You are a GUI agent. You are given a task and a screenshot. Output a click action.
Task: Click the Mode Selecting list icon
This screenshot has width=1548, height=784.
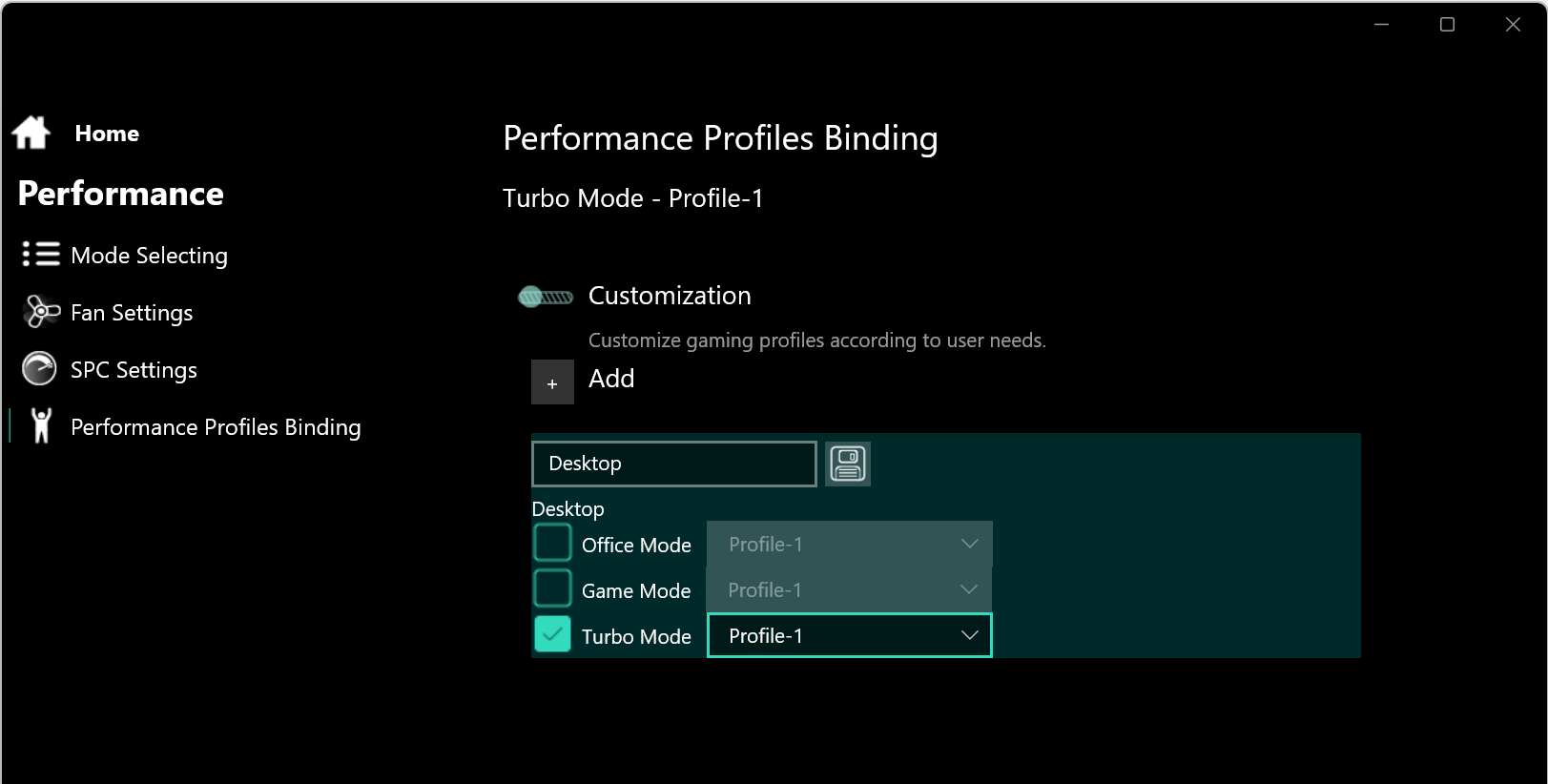tap(41, 254)
